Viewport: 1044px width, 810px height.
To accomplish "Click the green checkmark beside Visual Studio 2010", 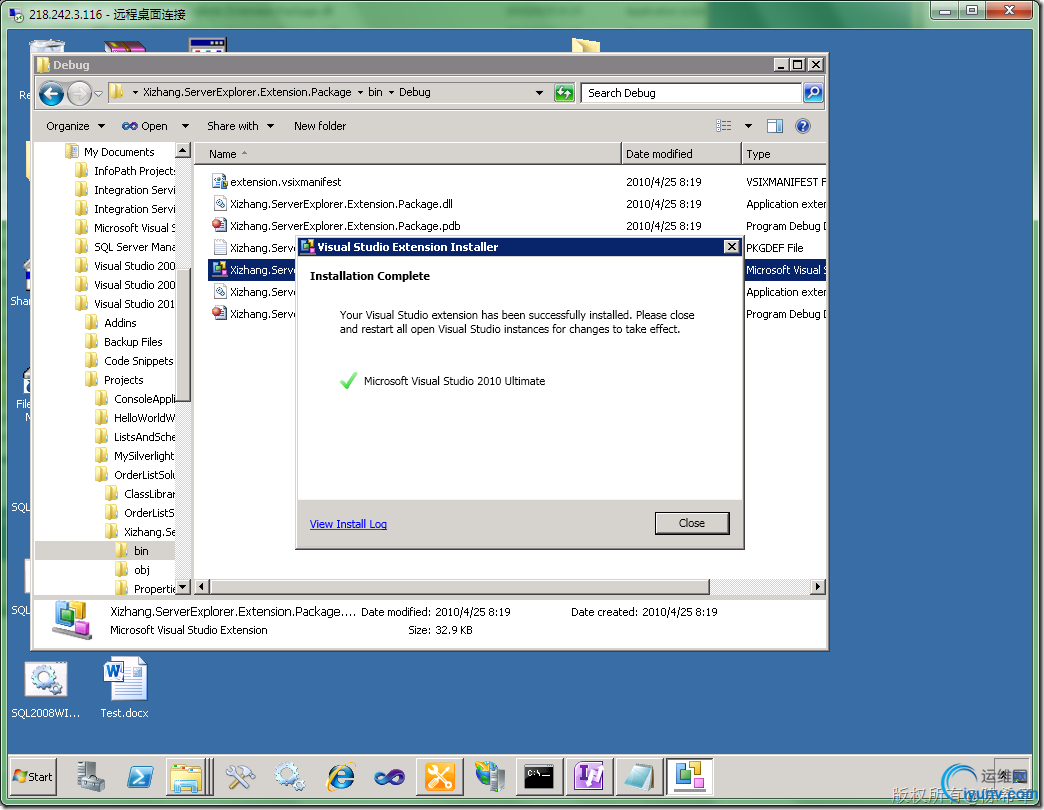I will pyautogui.click(x=348, y=381).
